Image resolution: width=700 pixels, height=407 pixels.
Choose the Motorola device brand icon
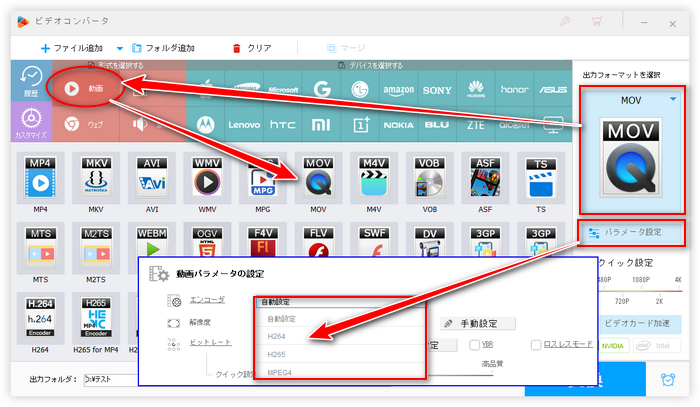point(206,125)
